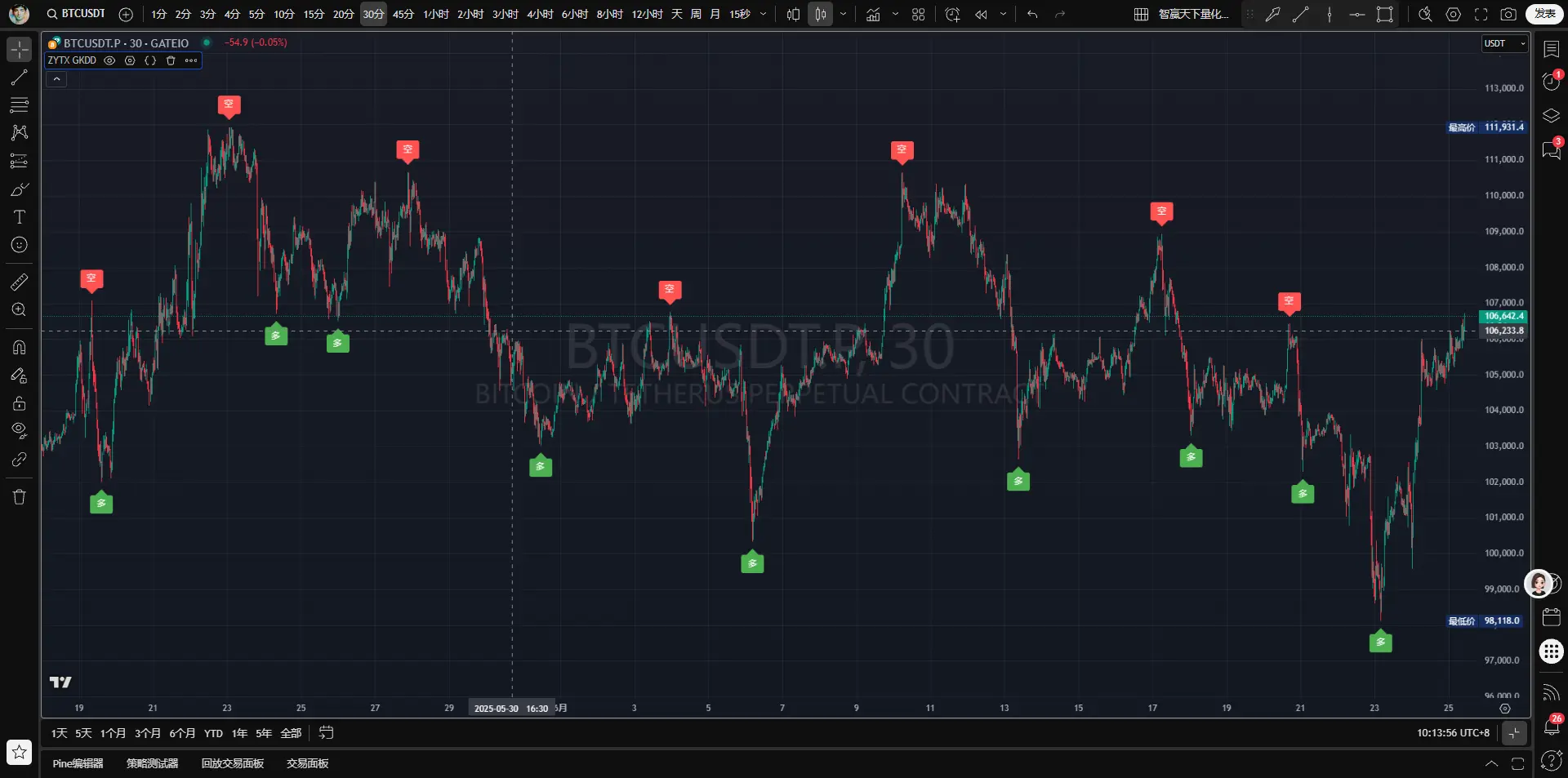The height and width of the screenshot is (778, 1568).
Task: Switch to the 1分 timeframe
Action: point(159,14)
